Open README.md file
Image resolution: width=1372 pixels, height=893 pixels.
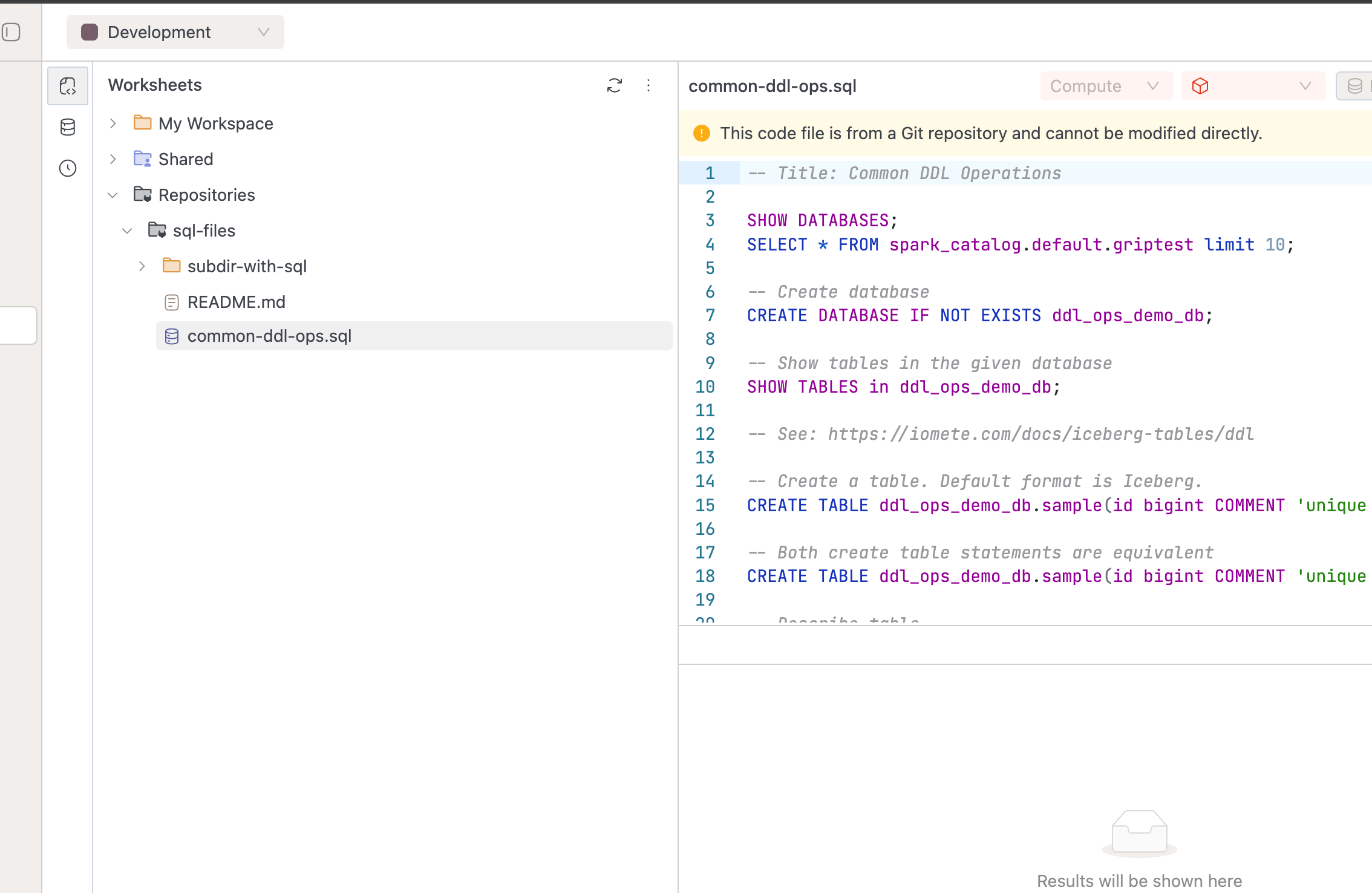click(236, 302)
